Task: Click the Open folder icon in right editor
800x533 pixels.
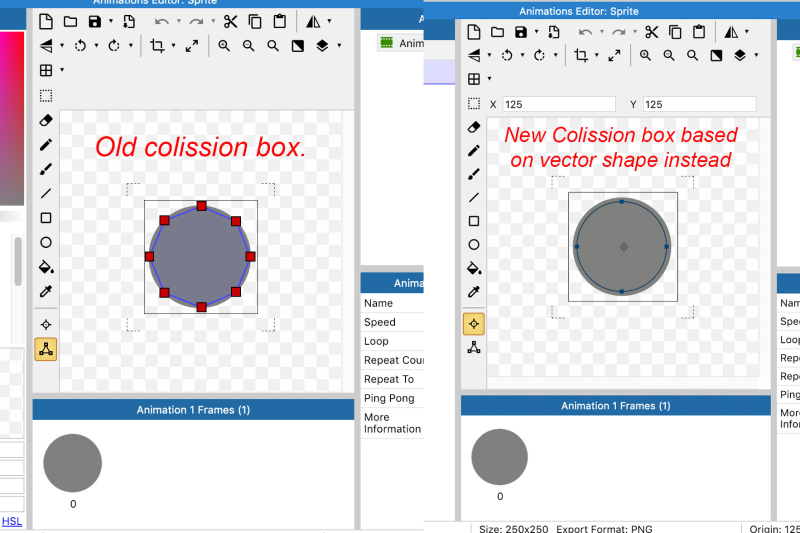Action: pos(498,32)
